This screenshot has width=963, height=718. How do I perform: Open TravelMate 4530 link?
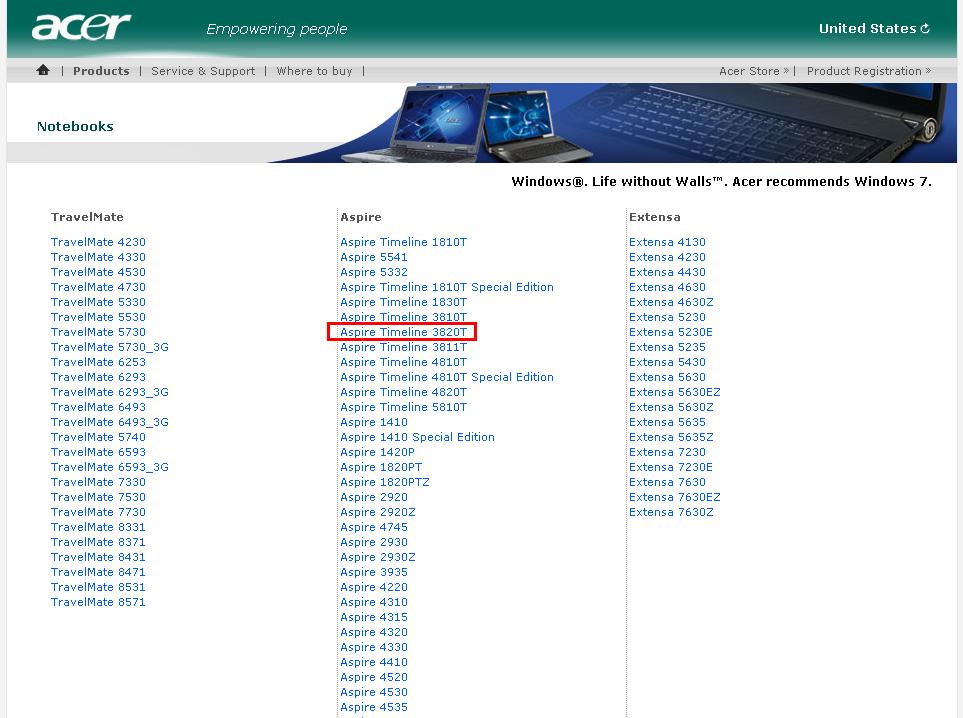click(98, 272)
